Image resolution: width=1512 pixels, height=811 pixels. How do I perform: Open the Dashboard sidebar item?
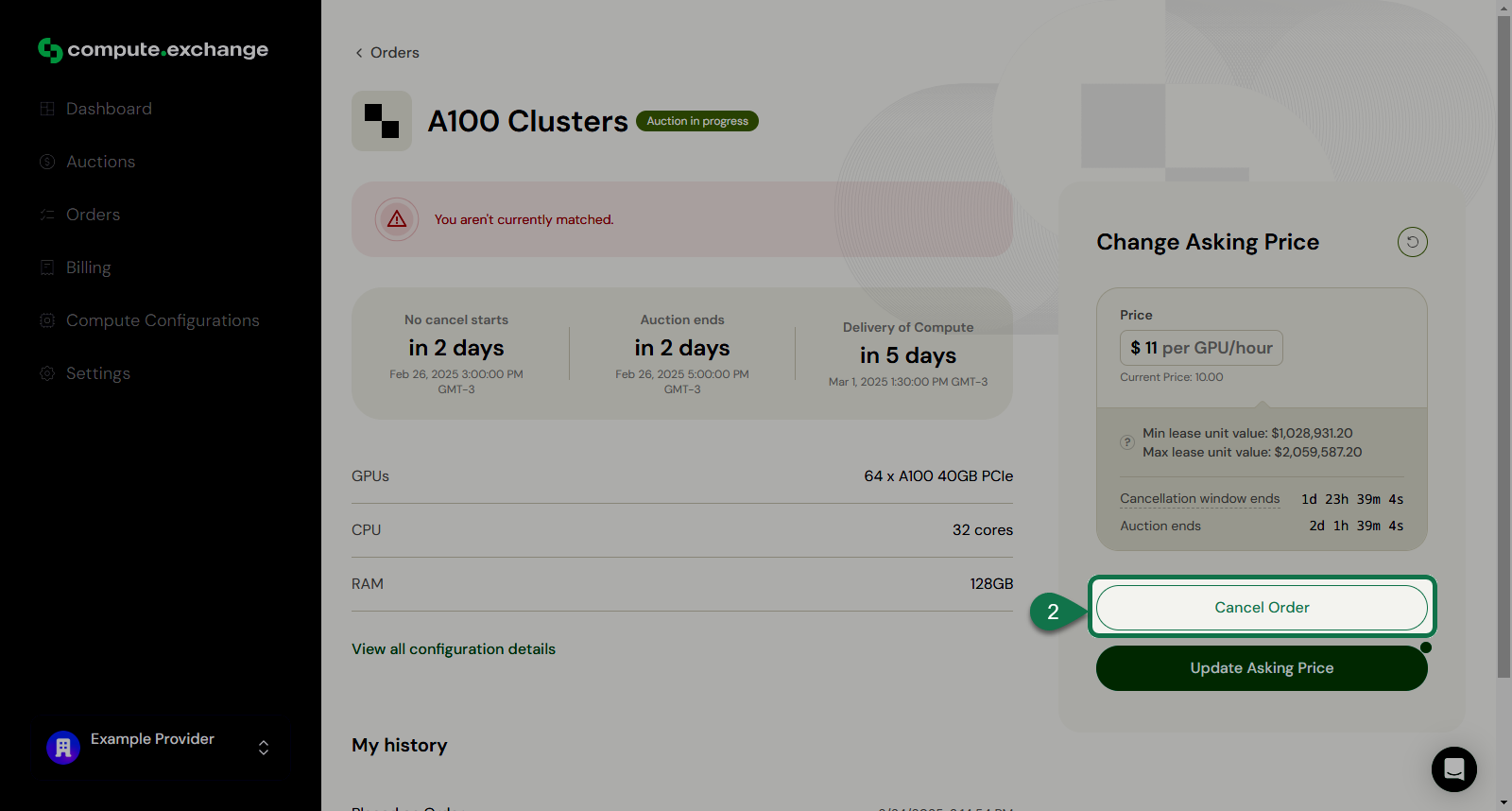click(x=109, y=109)
